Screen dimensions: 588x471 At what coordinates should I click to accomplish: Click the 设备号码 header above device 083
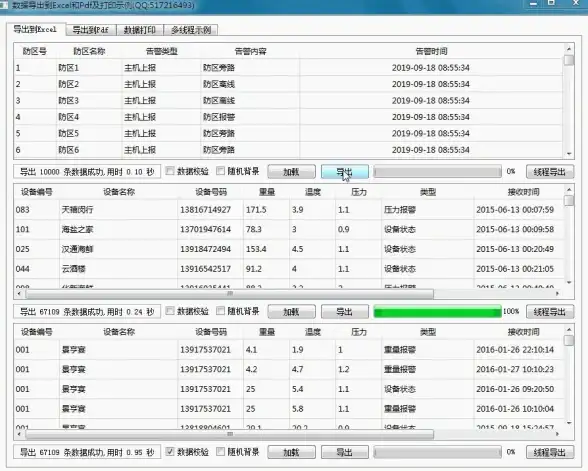coord(211,192)
